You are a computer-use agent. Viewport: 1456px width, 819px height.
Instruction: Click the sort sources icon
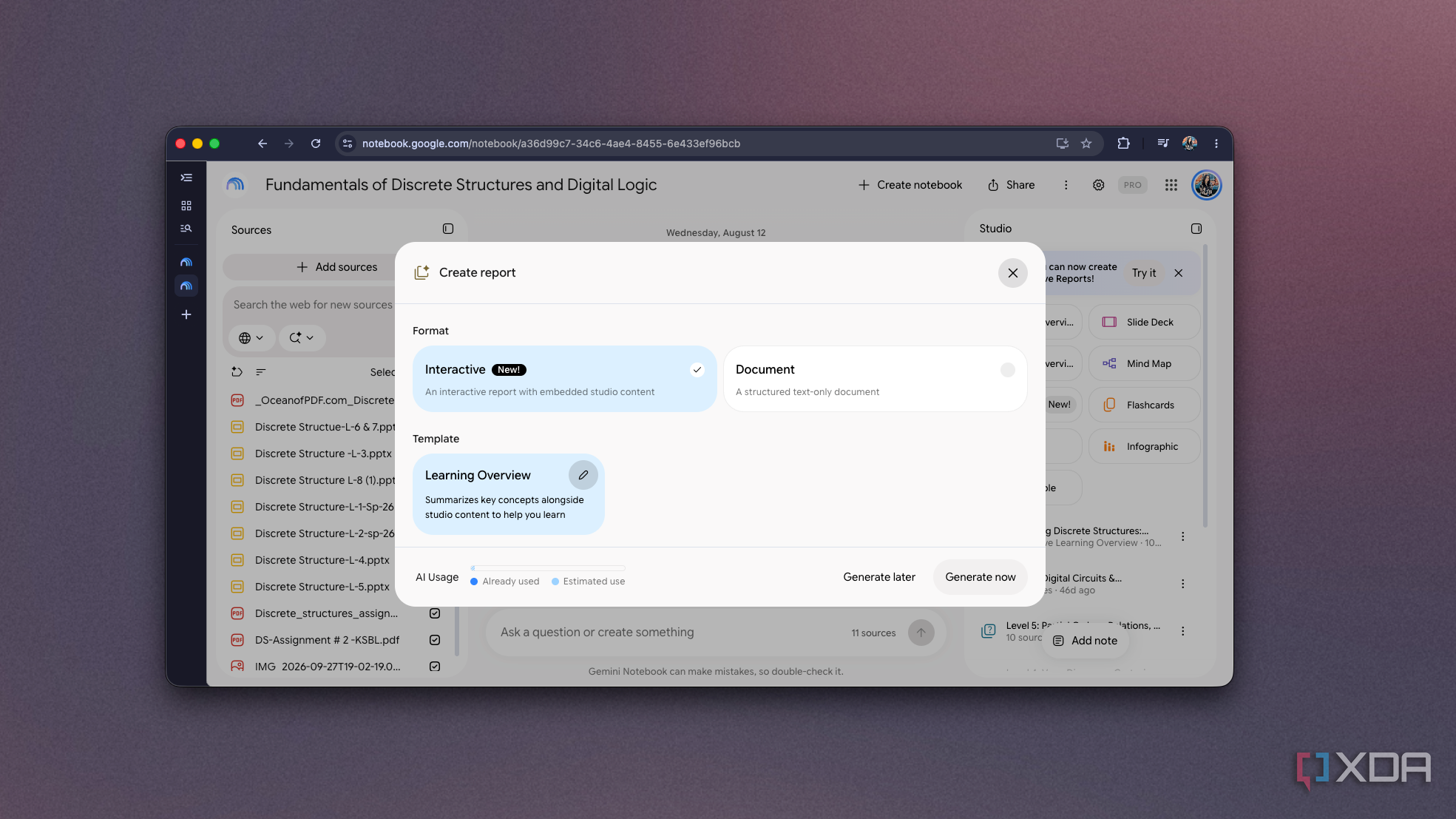point(260,372)
